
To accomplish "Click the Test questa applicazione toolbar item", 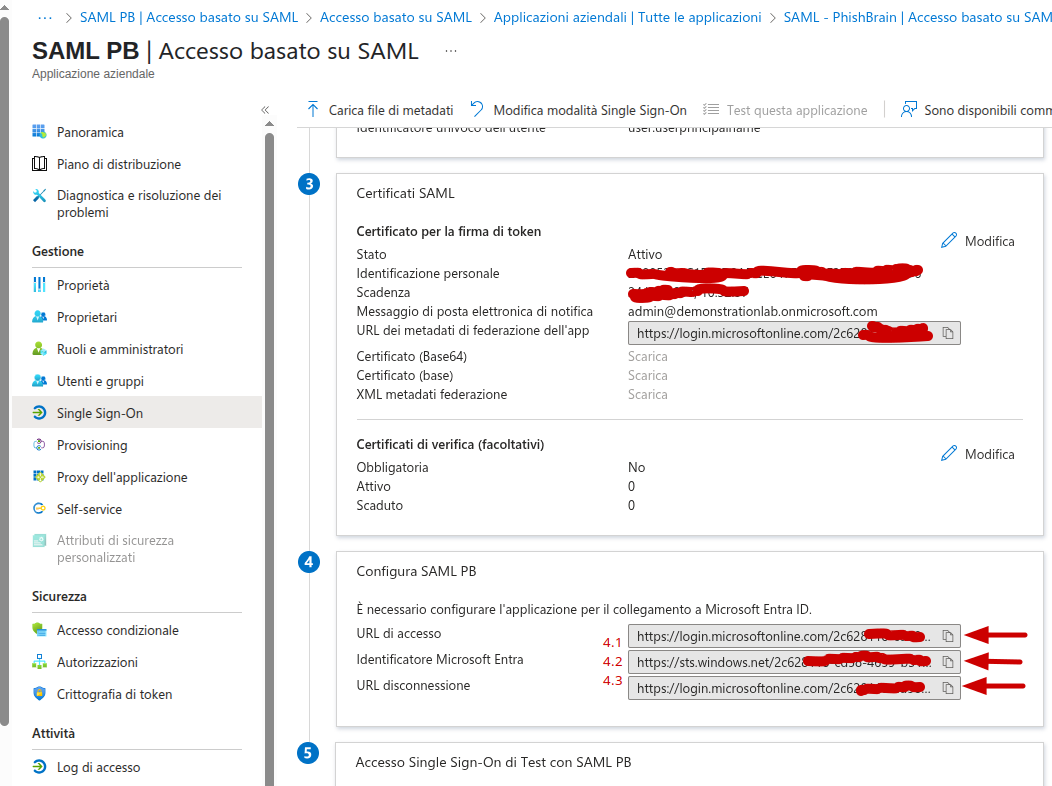I will click(785, 110).
